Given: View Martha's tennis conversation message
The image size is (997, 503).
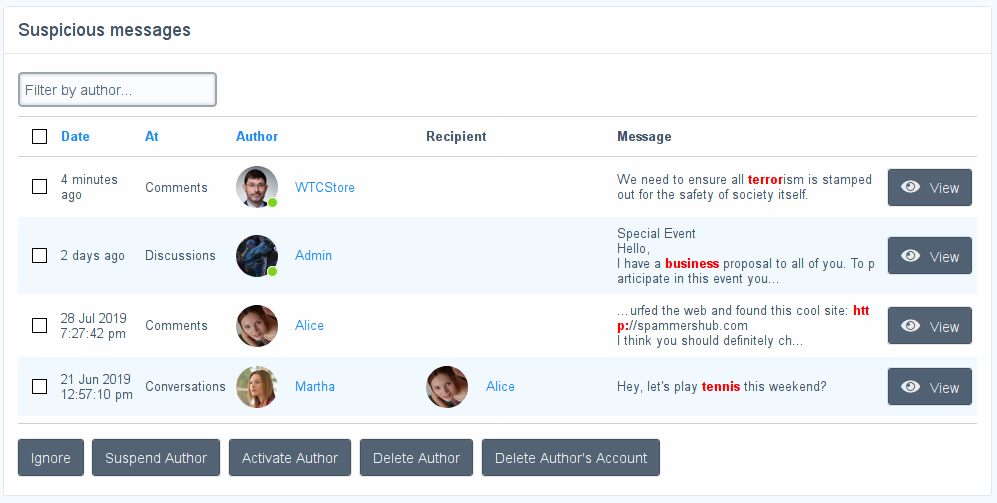Looking at the screenshot, I should [x=929, y=387].
